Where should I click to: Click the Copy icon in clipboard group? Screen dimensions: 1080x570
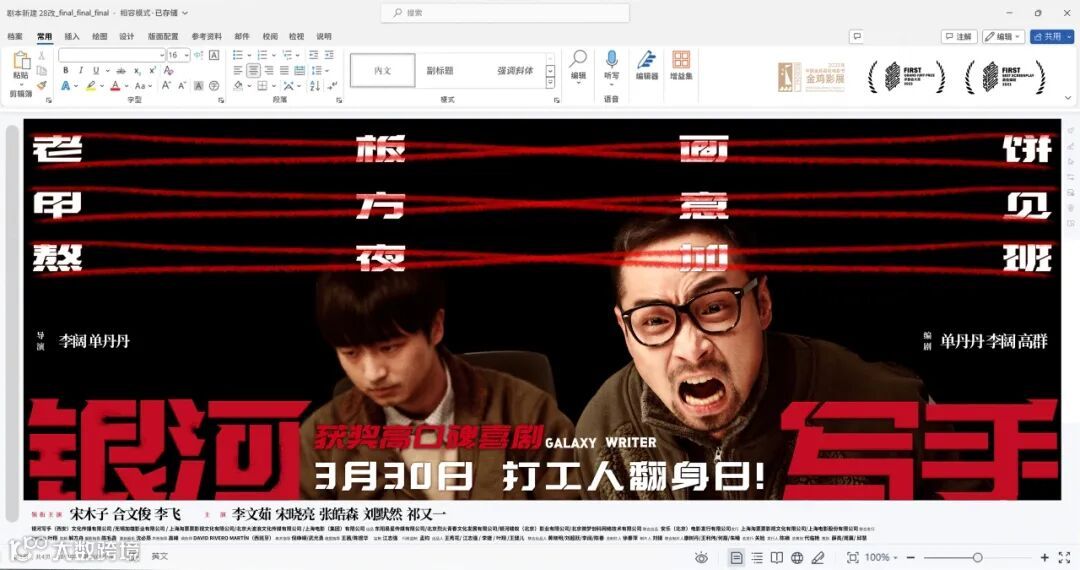[41, 70]
